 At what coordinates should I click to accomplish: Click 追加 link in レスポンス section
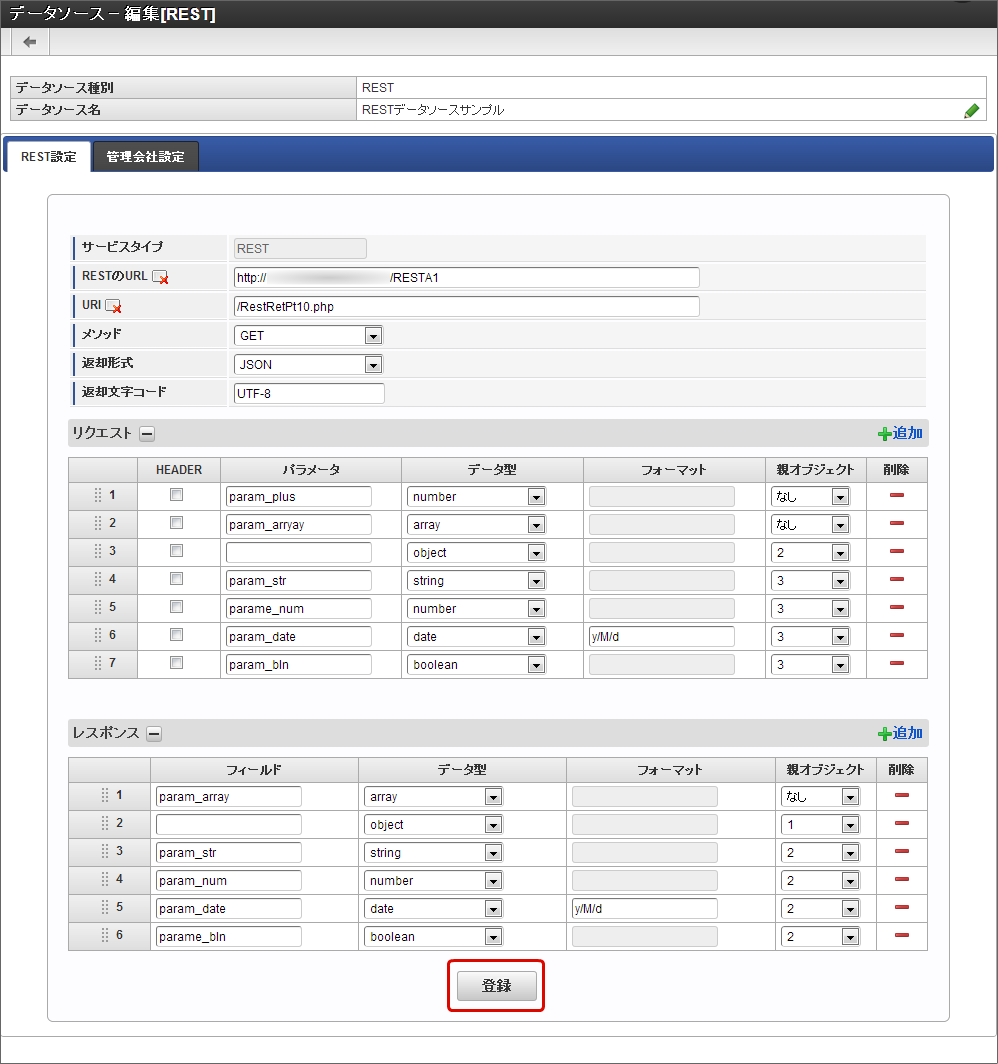900,733
